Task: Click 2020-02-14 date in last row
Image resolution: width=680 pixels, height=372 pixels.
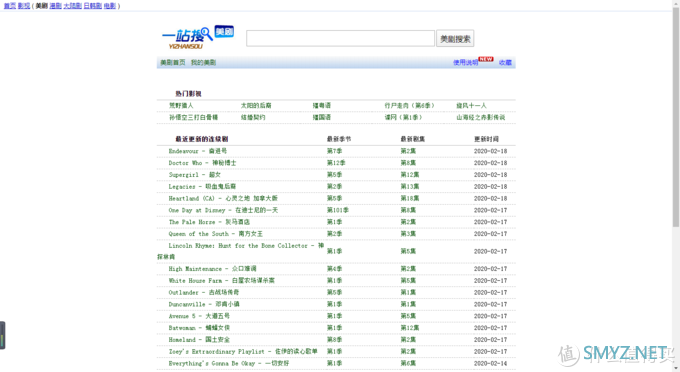Action: (490, 363)
